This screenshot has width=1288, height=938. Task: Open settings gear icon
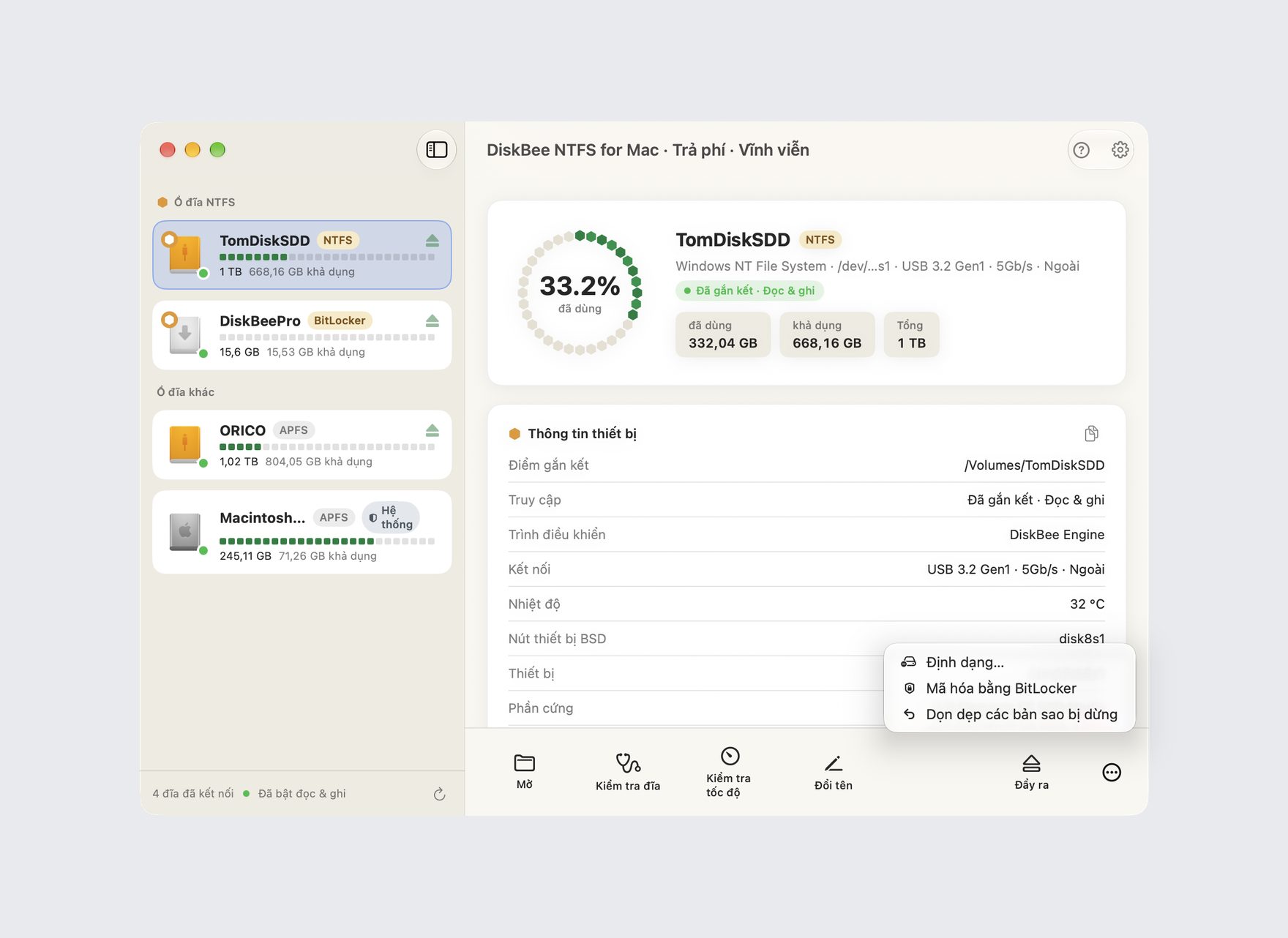tap(1120, 150)
